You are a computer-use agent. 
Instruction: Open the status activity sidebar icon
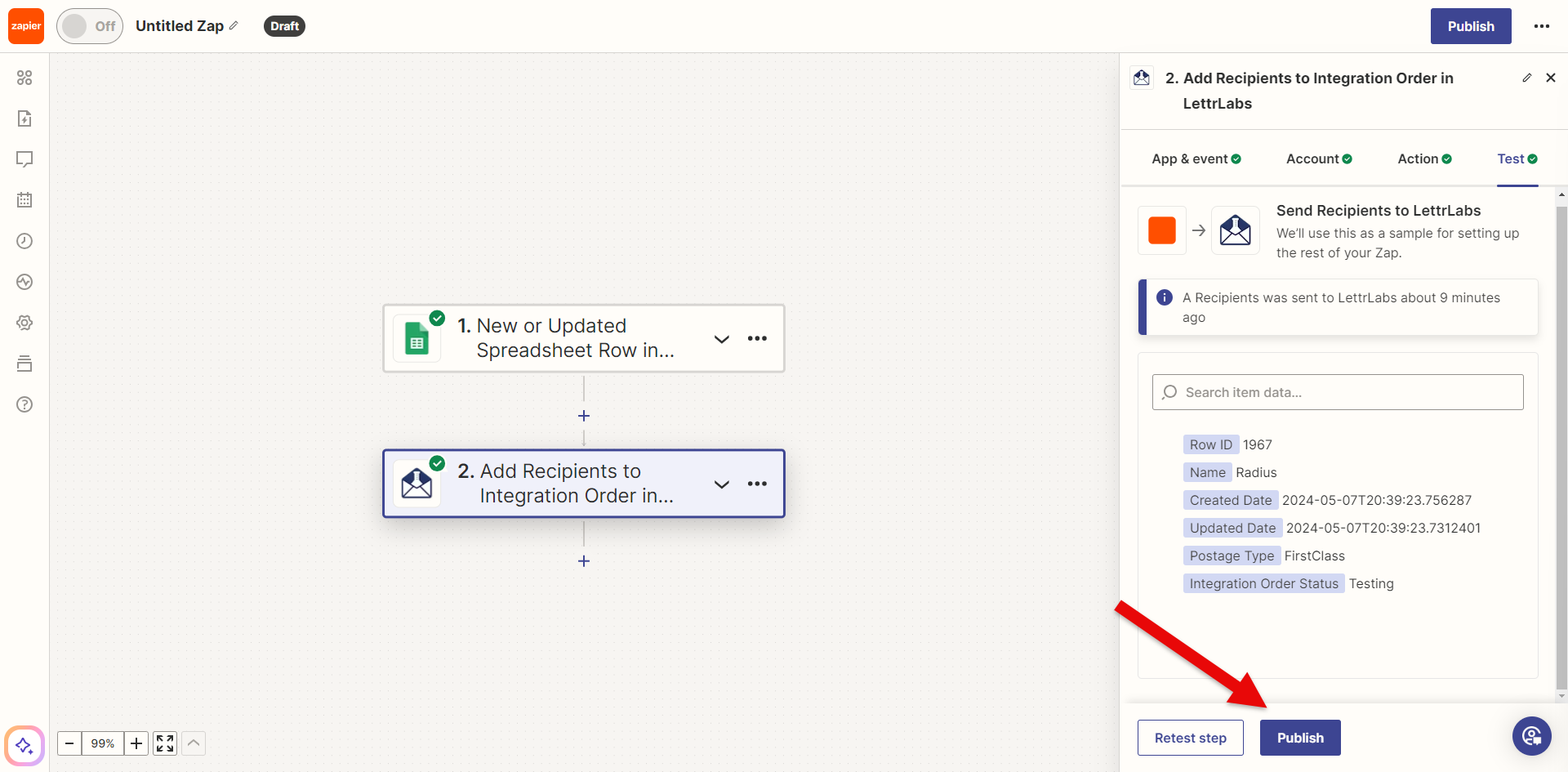24,282
